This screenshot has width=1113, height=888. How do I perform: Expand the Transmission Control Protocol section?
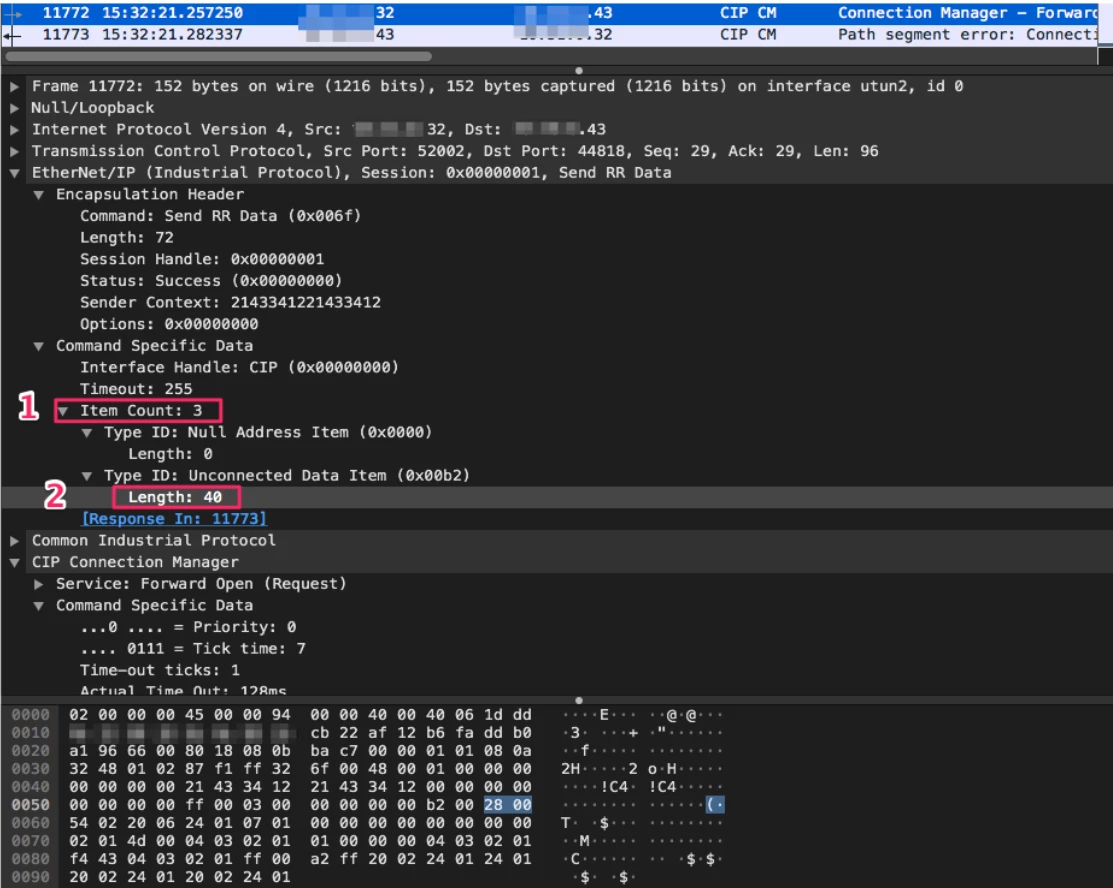pyautogui.click(x=14, y=151)
